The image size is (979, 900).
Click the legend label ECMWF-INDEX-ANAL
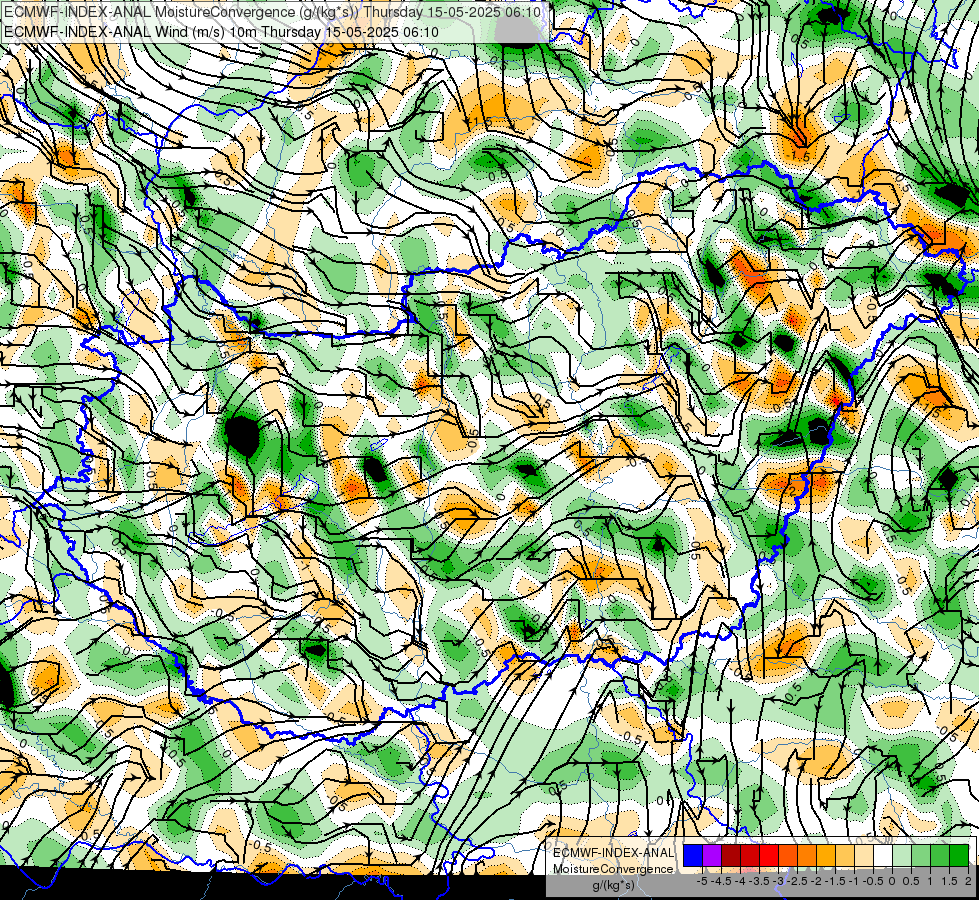[x=614, y=853]
